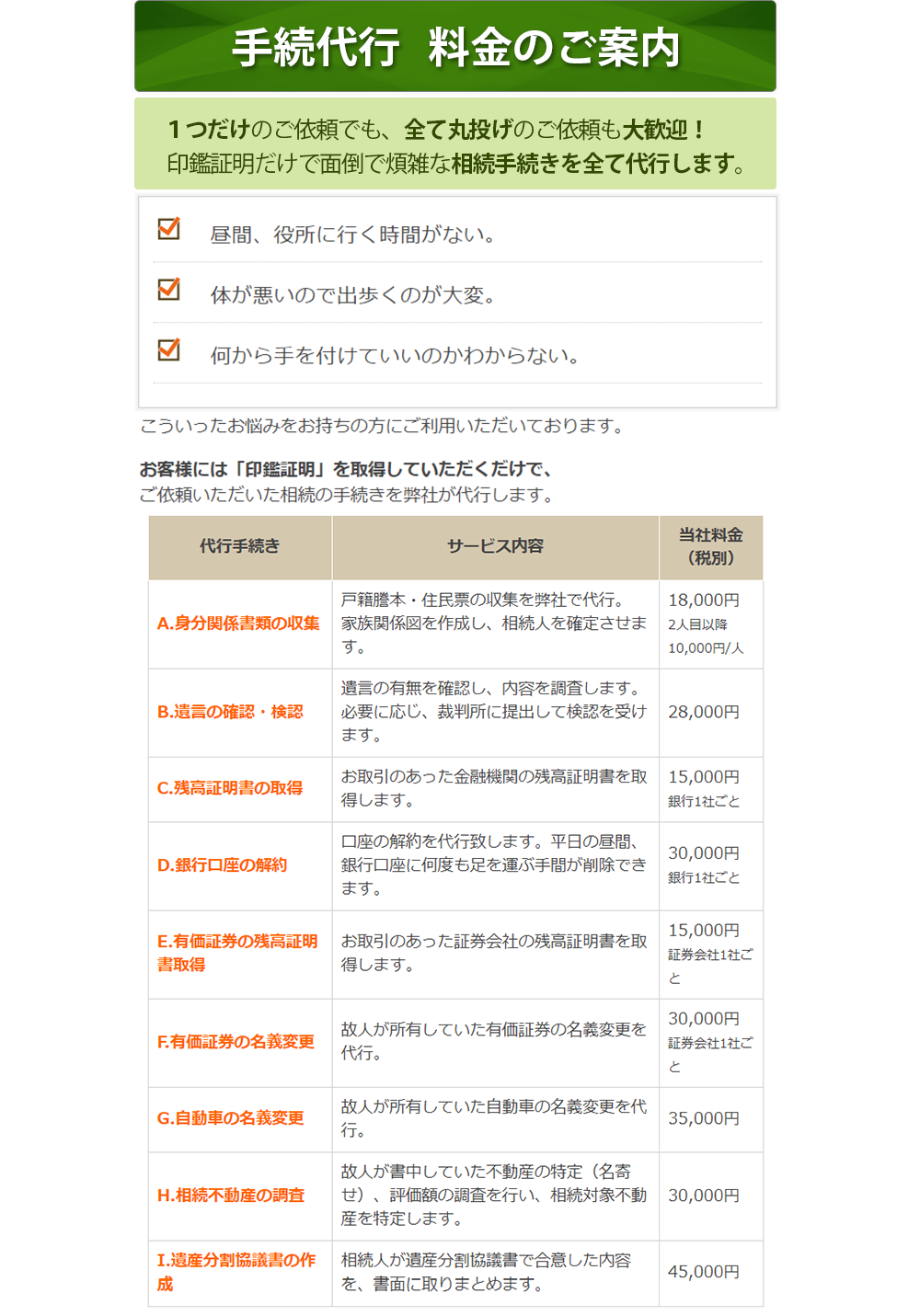Click the text 昼間、役所に行く時間がない。
920x1316 pixels.
[x=353, y=235]
